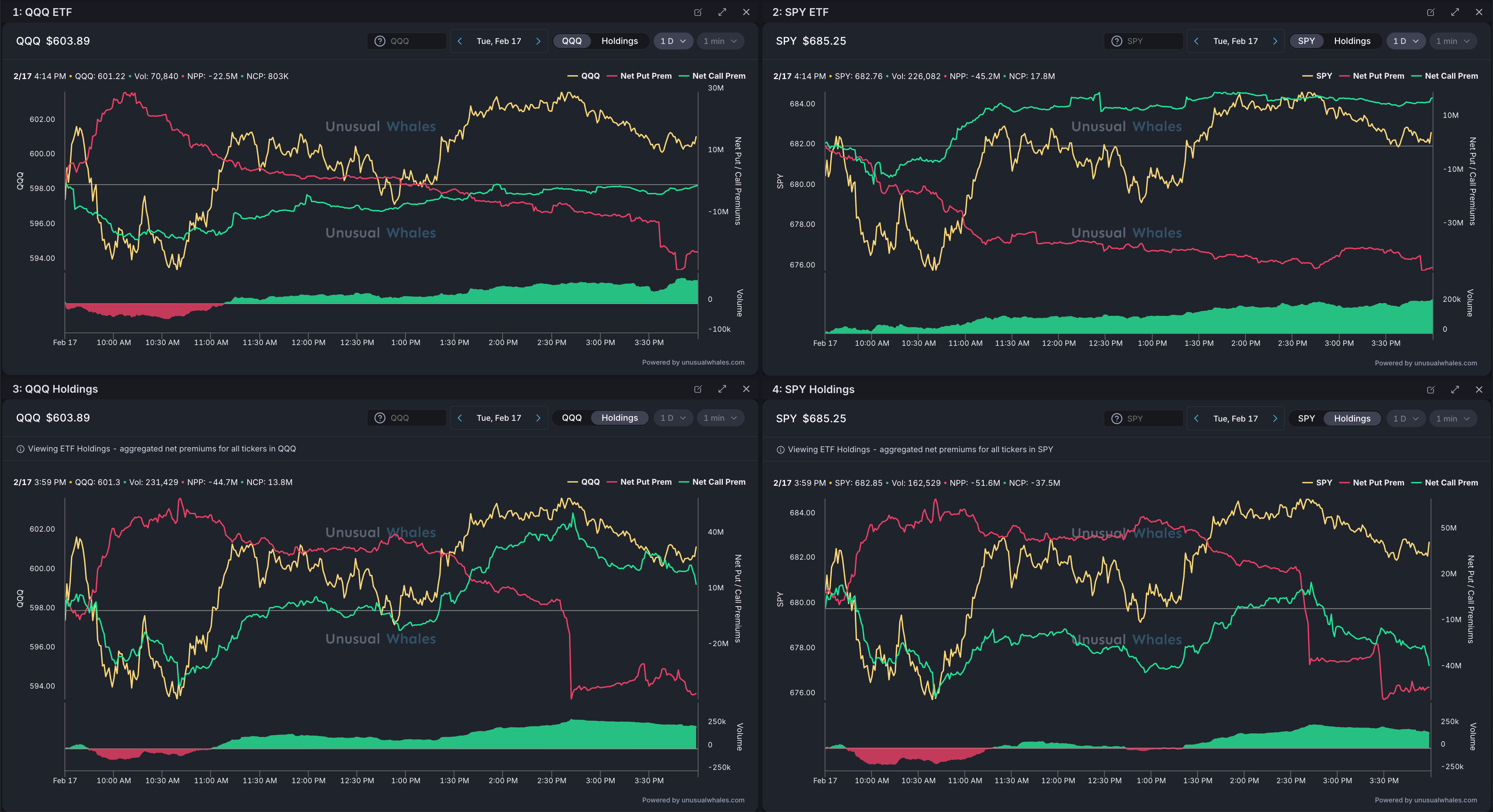This screenshot has height=812, width=1493.
Task: Go to next day in SPY Holdings panel
Action: coord(1275,419)
